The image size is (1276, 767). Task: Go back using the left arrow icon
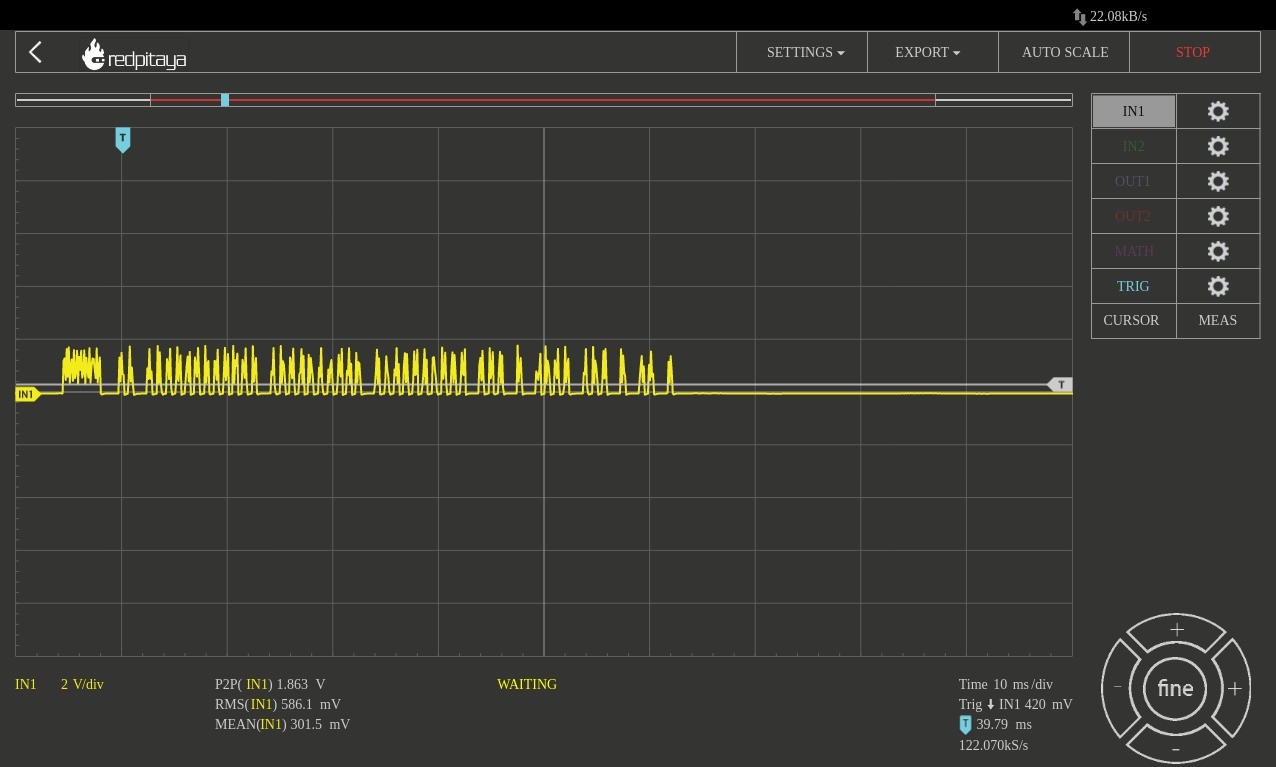coord(35,52)
